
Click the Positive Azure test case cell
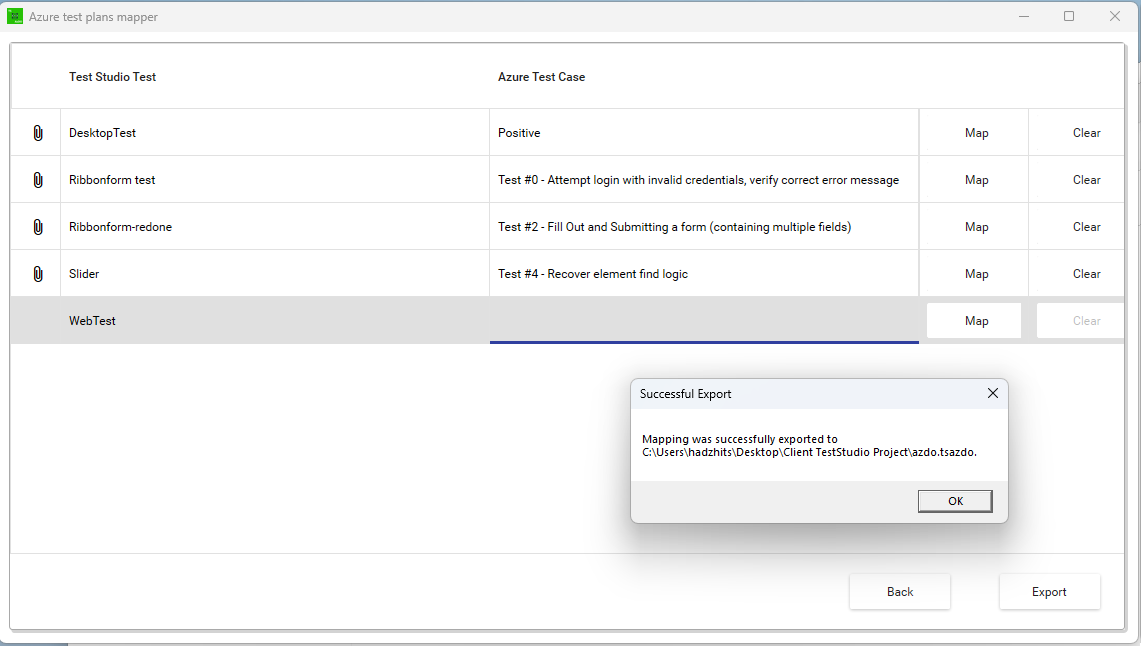pyautogui.click(x=704, y=133)
